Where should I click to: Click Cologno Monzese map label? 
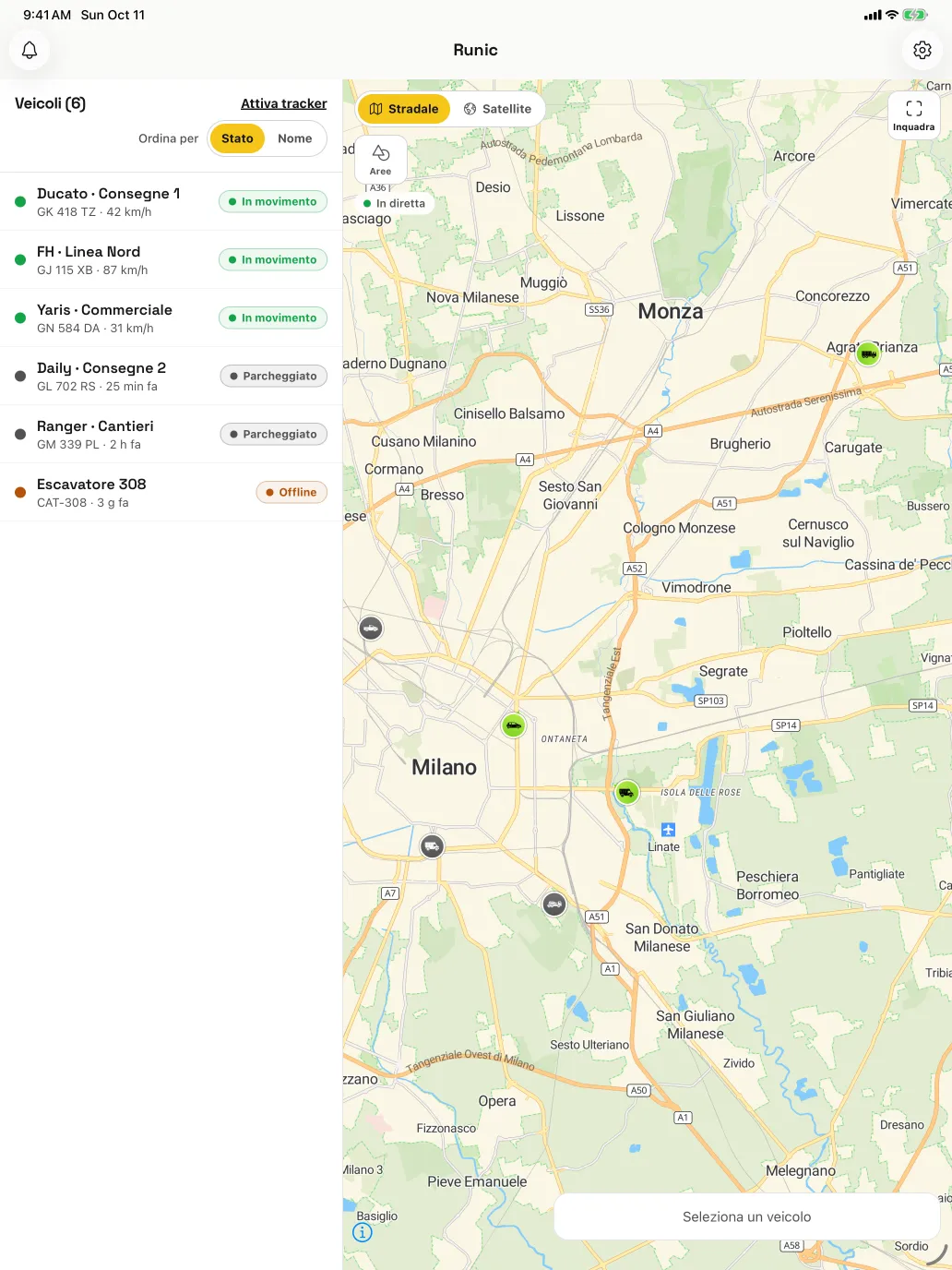tap(680, 528)
